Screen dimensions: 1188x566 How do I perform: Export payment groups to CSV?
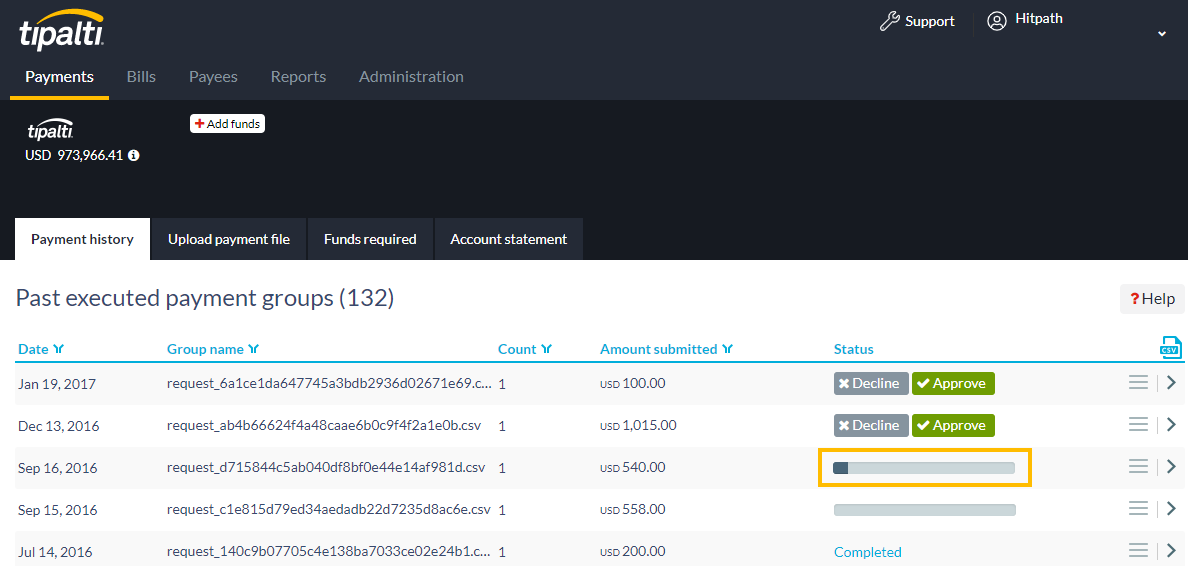(1170, 348)
